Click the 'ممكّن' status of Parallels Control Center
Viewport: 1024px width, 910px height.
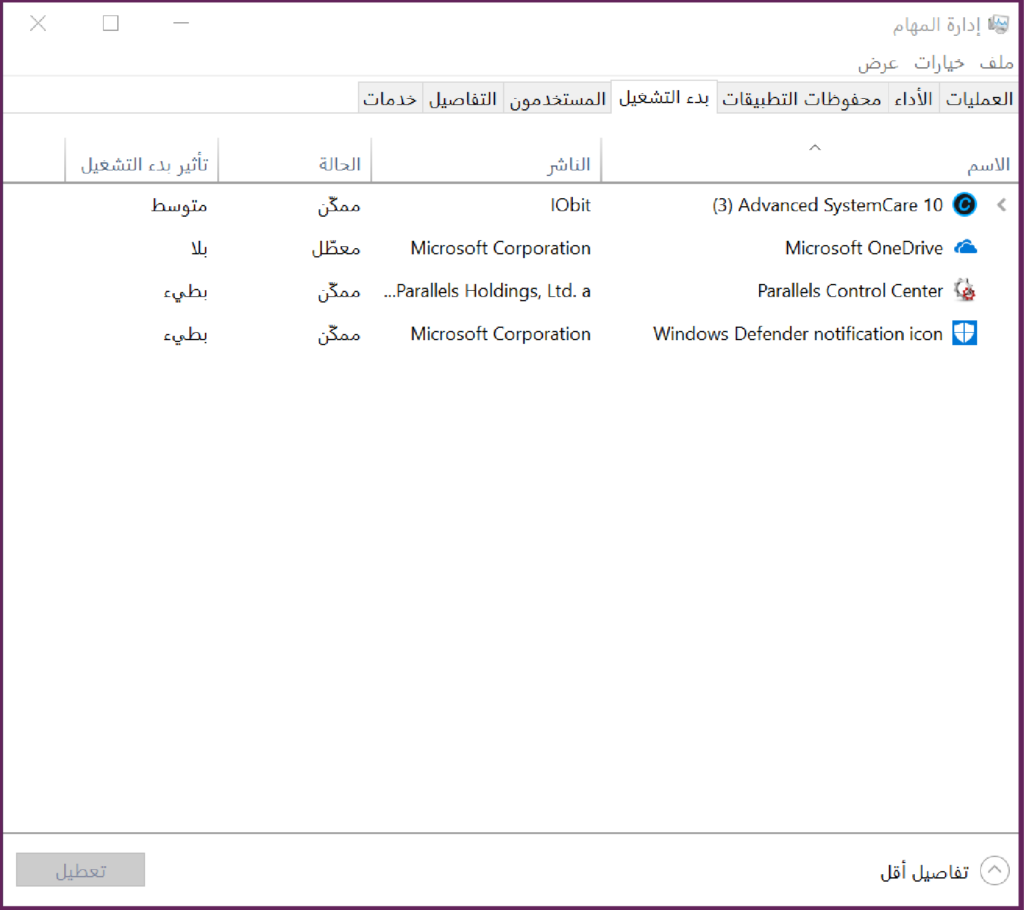(x=339, y=291)
